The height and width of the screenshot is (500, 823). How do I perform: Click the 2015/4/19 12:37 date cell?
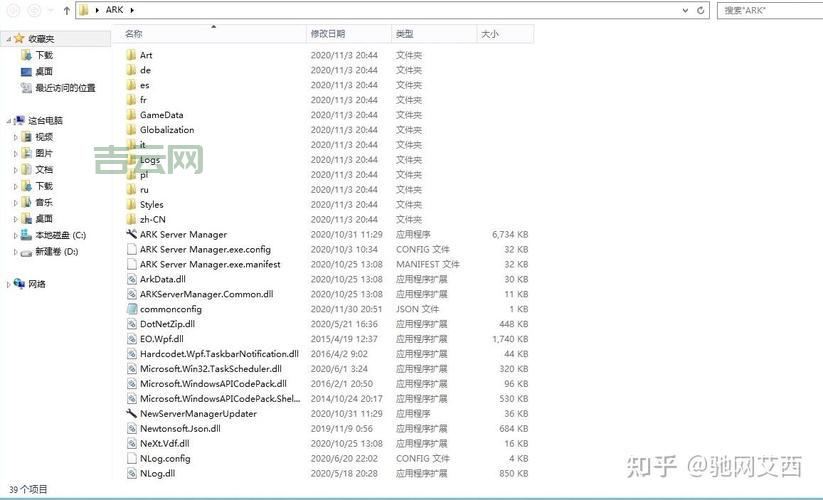pyautogui.click(x=344, y=339)
